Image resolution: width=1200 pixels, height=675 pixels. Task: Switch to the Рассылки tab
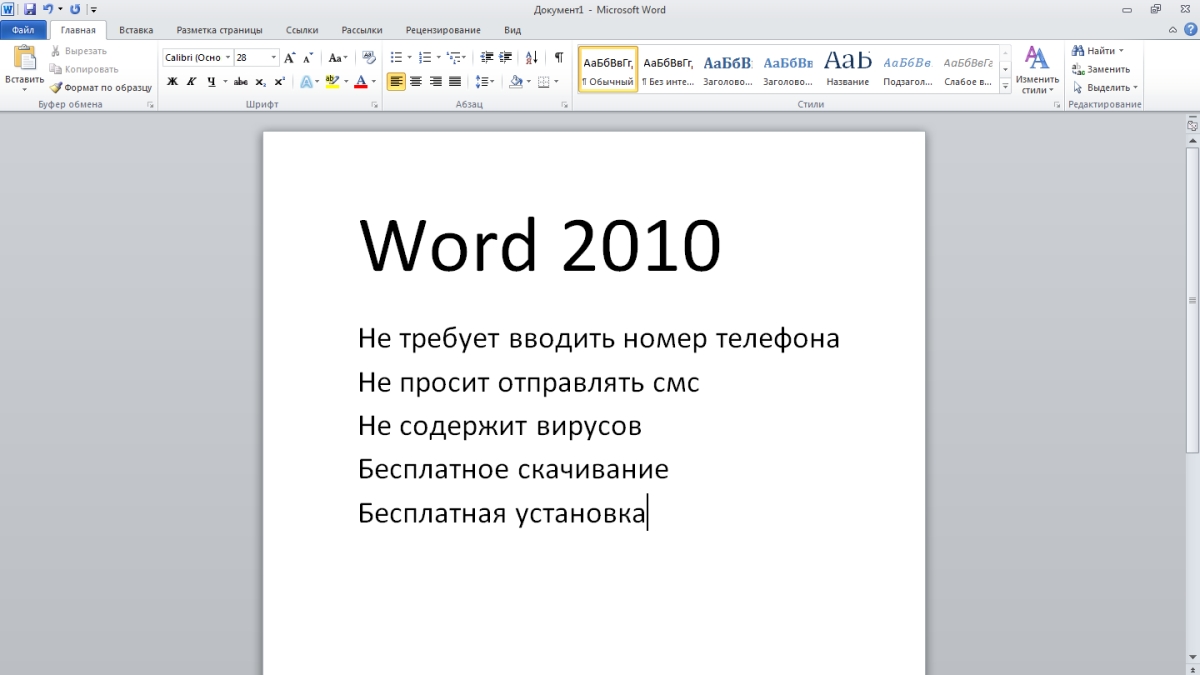(361, 30)
